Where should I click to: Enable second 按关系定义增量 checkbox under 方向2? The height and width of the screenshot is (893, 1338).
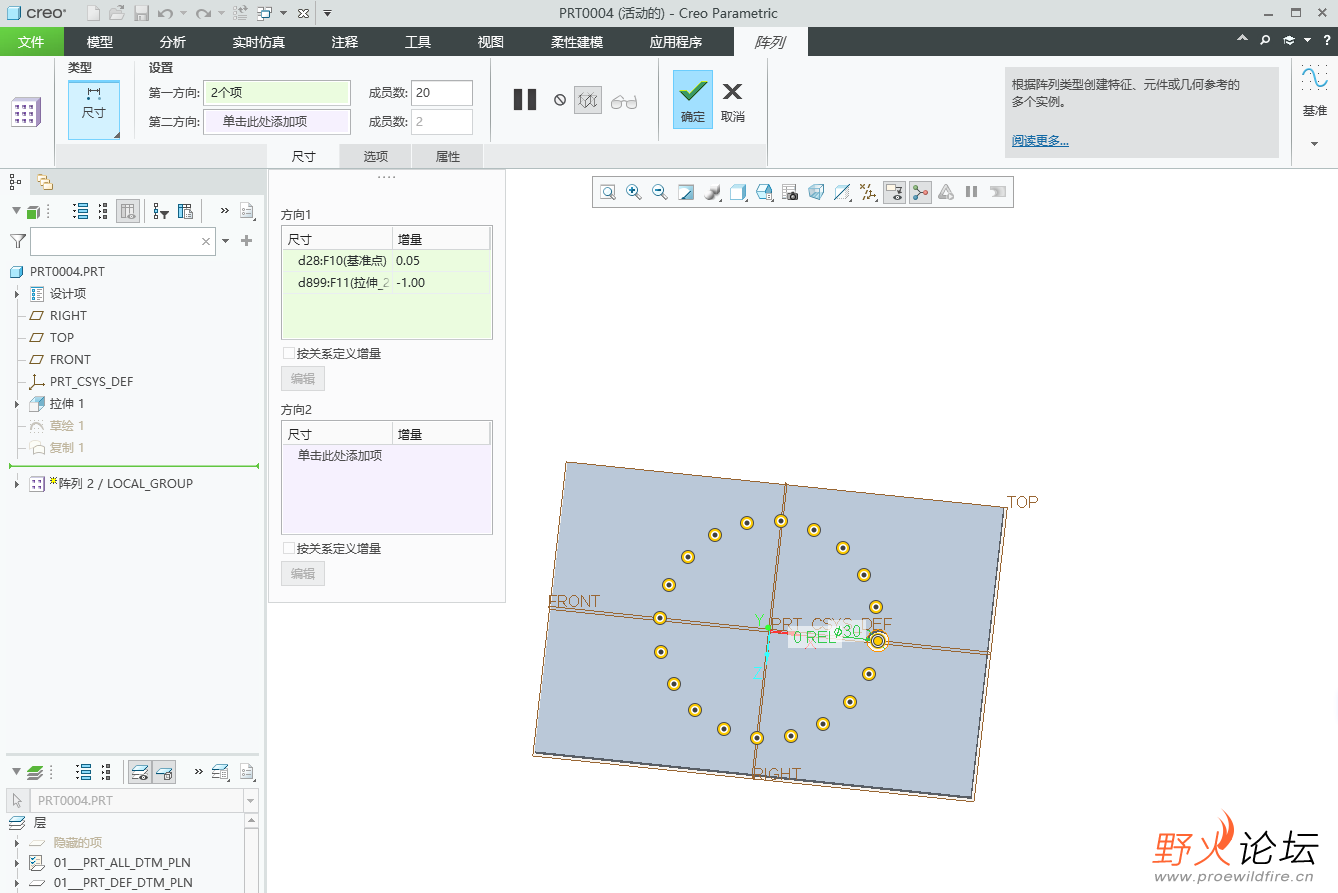coord(289,548)
